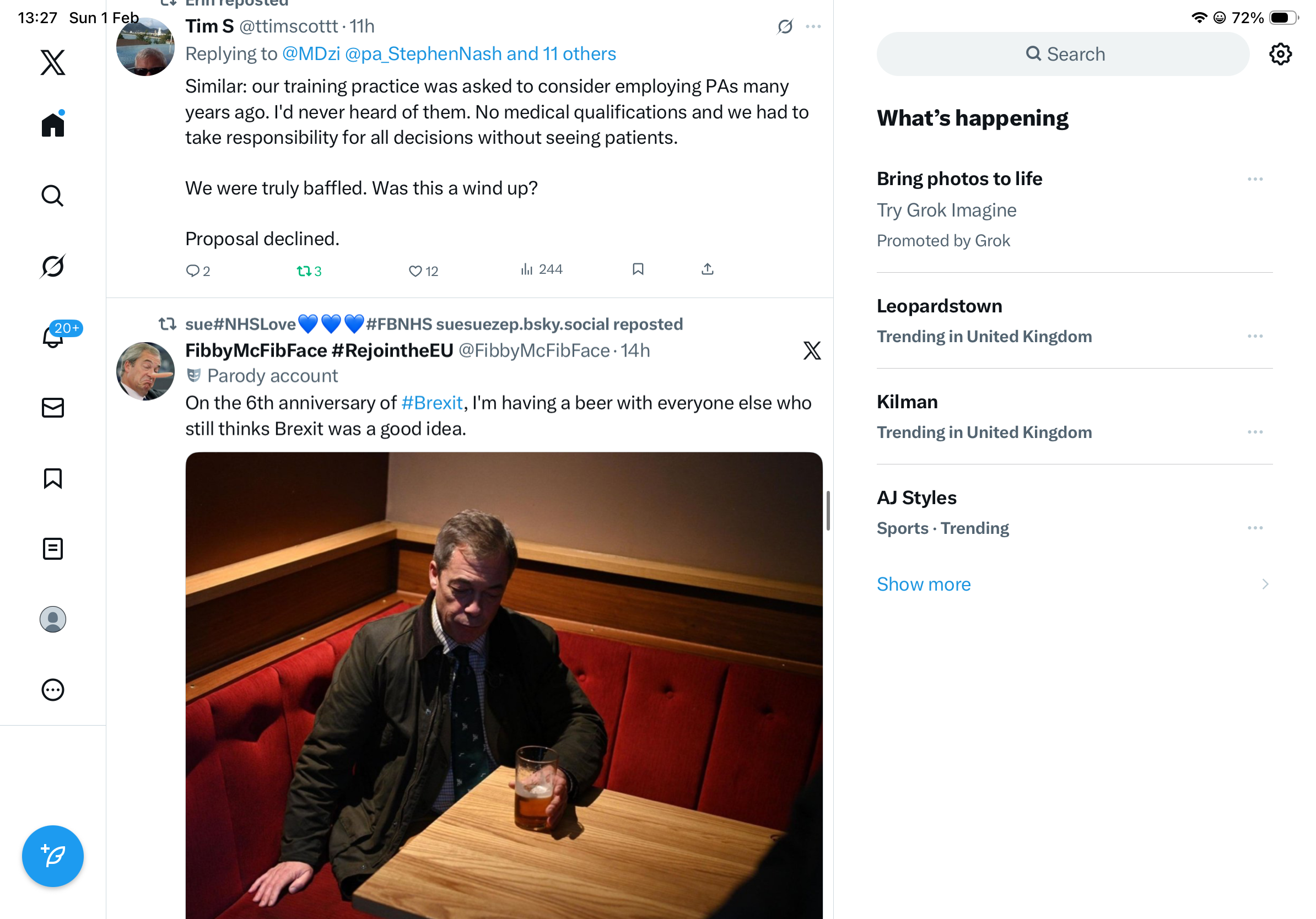Click the Search input field
This screenshot has height=919, width=1316.
click(x=1062, y=55)
